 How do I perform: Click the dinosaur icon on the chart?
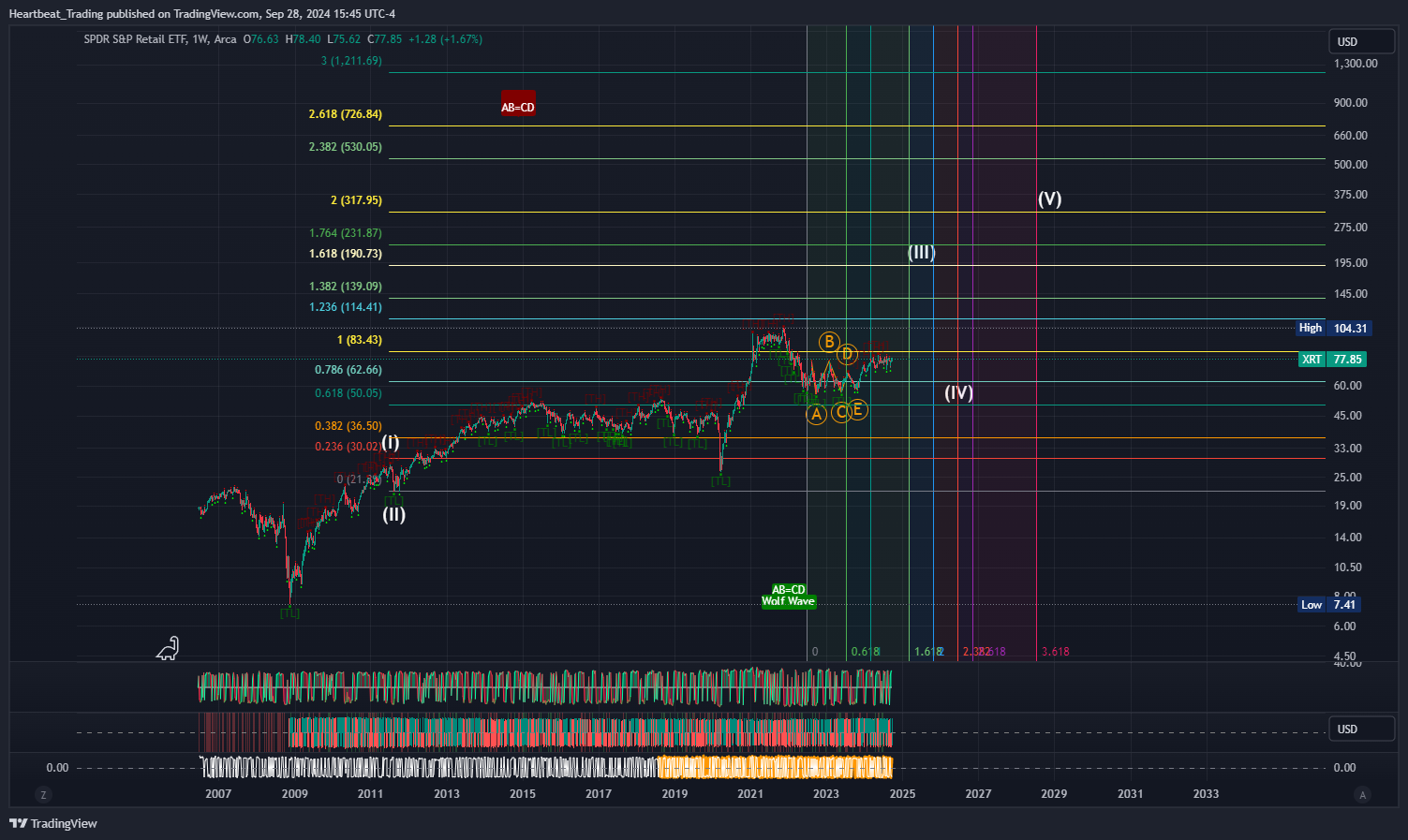click(x=167, y=648)
